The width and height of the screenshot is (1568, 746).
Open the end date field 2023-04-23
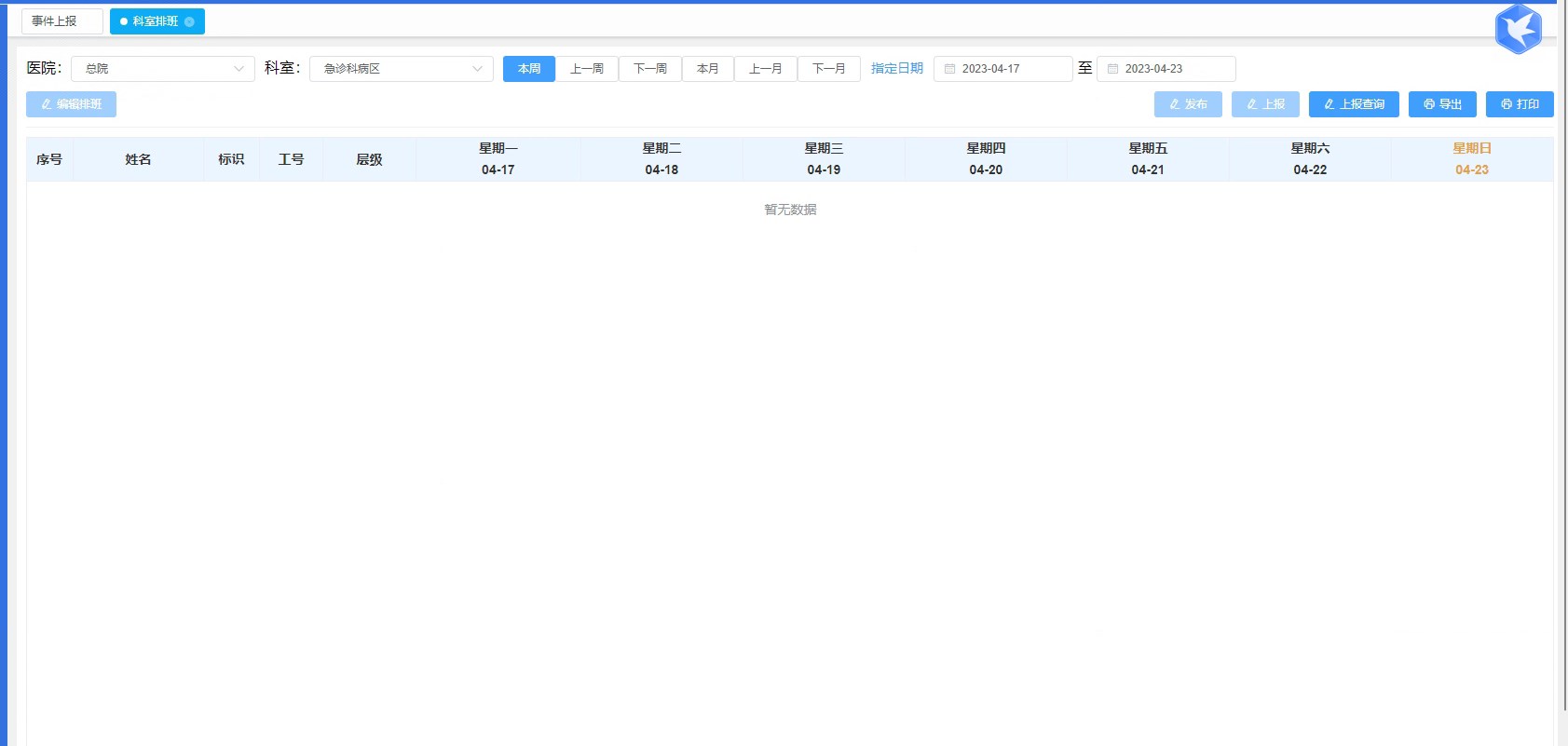click(x=1166, y=69)
